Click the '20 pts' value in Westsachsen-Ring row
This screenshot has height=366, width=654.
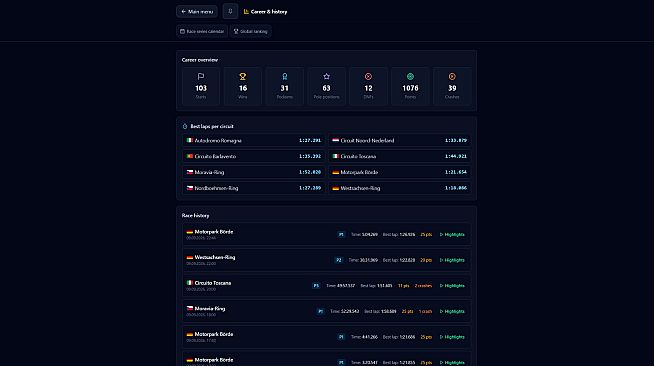pyautogui.click(x=426, y=260)
